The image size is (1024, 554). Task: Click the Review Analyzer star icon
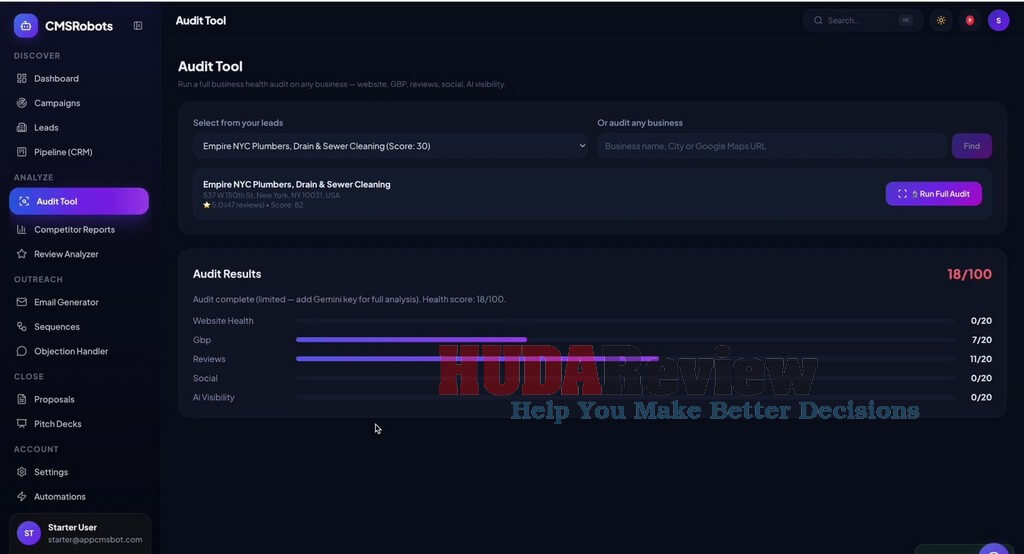click(22, 253)
